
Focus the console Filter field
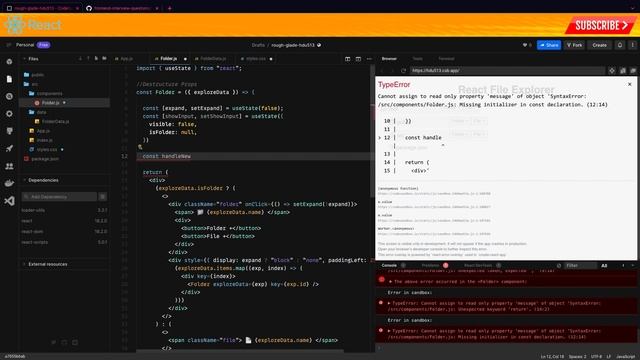580,266
